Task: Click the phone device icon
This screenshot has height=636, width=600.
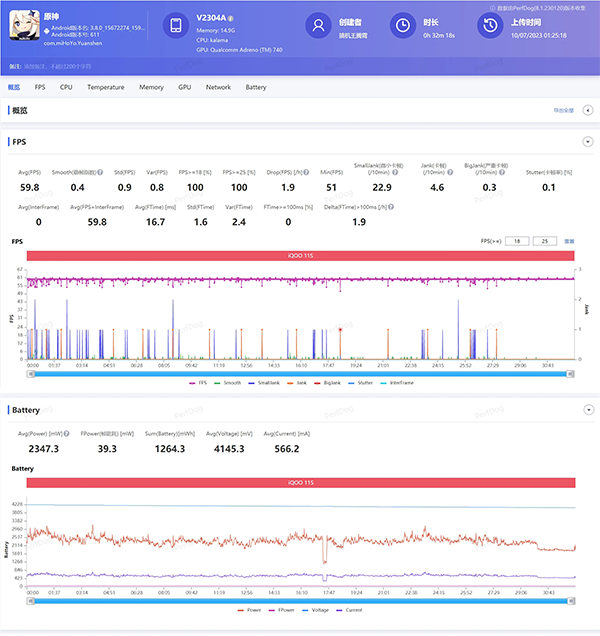Action: tap(174, 27)
